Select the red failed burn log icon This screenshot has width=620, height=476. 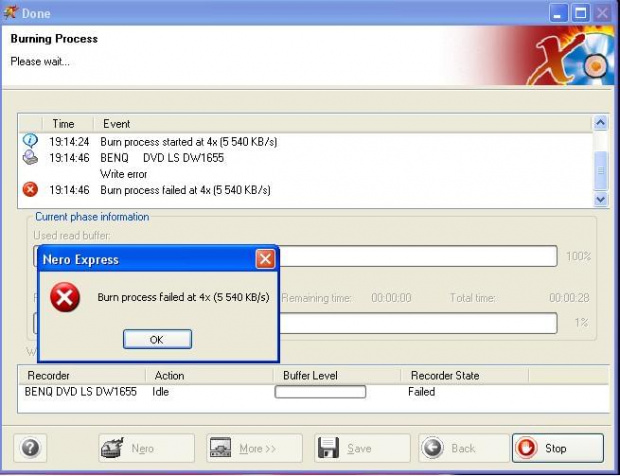(x=30, y=189)
